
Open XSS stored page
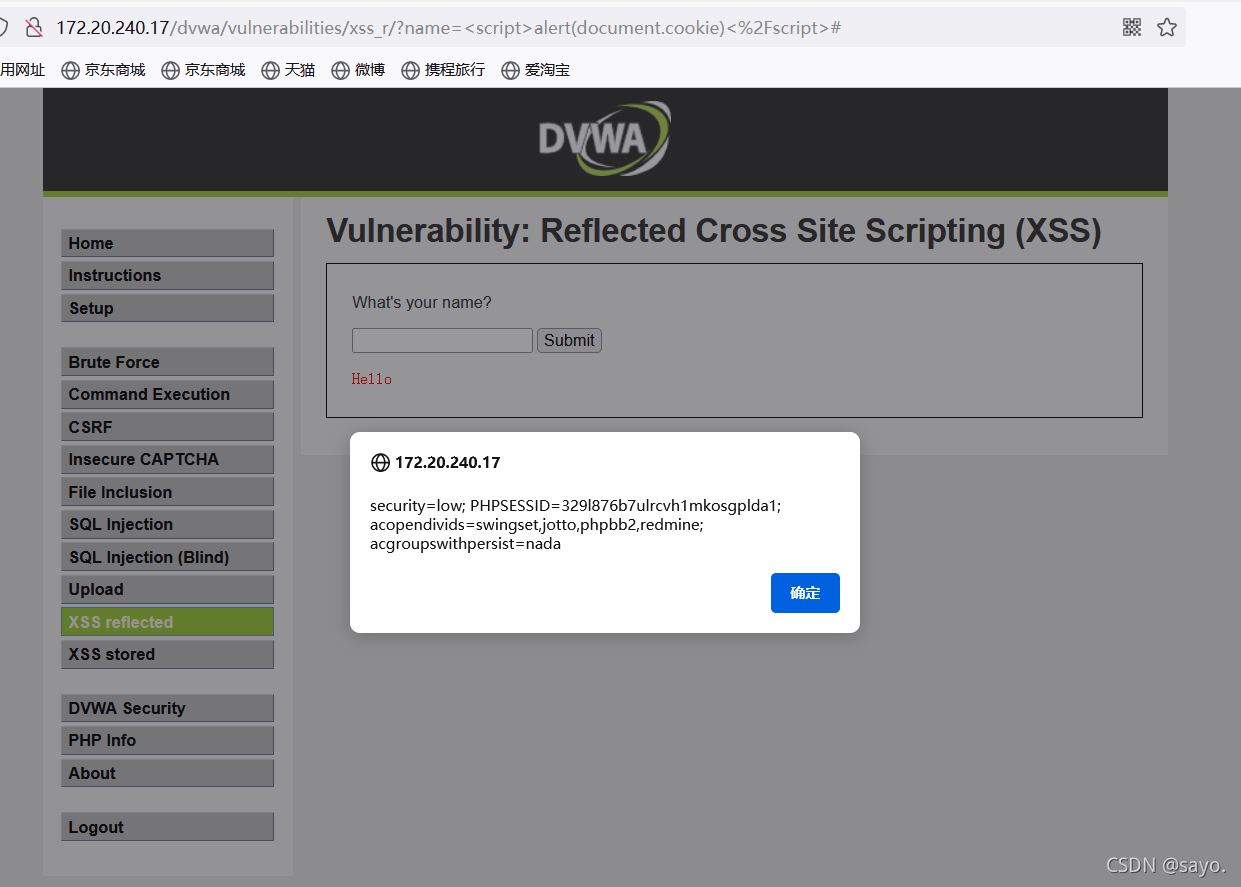[x=167, y=654]
